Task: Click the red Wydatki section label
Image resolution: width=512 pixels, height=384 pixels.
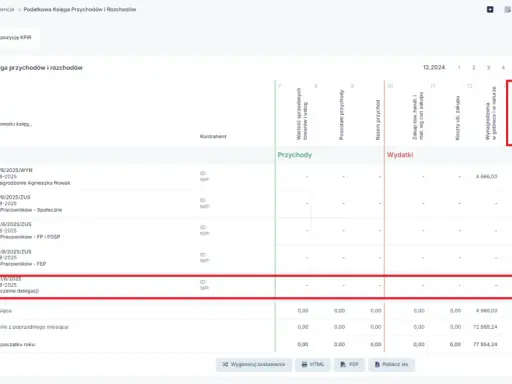Action: pos(400,155)
